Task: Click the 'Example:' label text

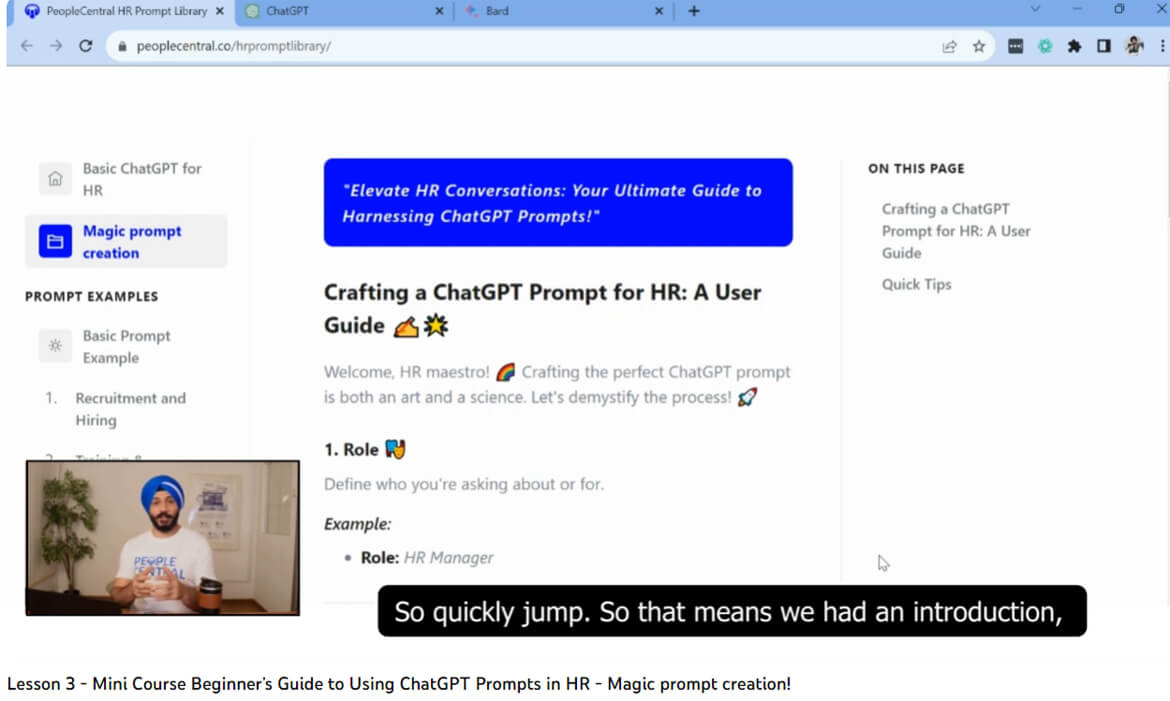Action: tap(357, 524)
